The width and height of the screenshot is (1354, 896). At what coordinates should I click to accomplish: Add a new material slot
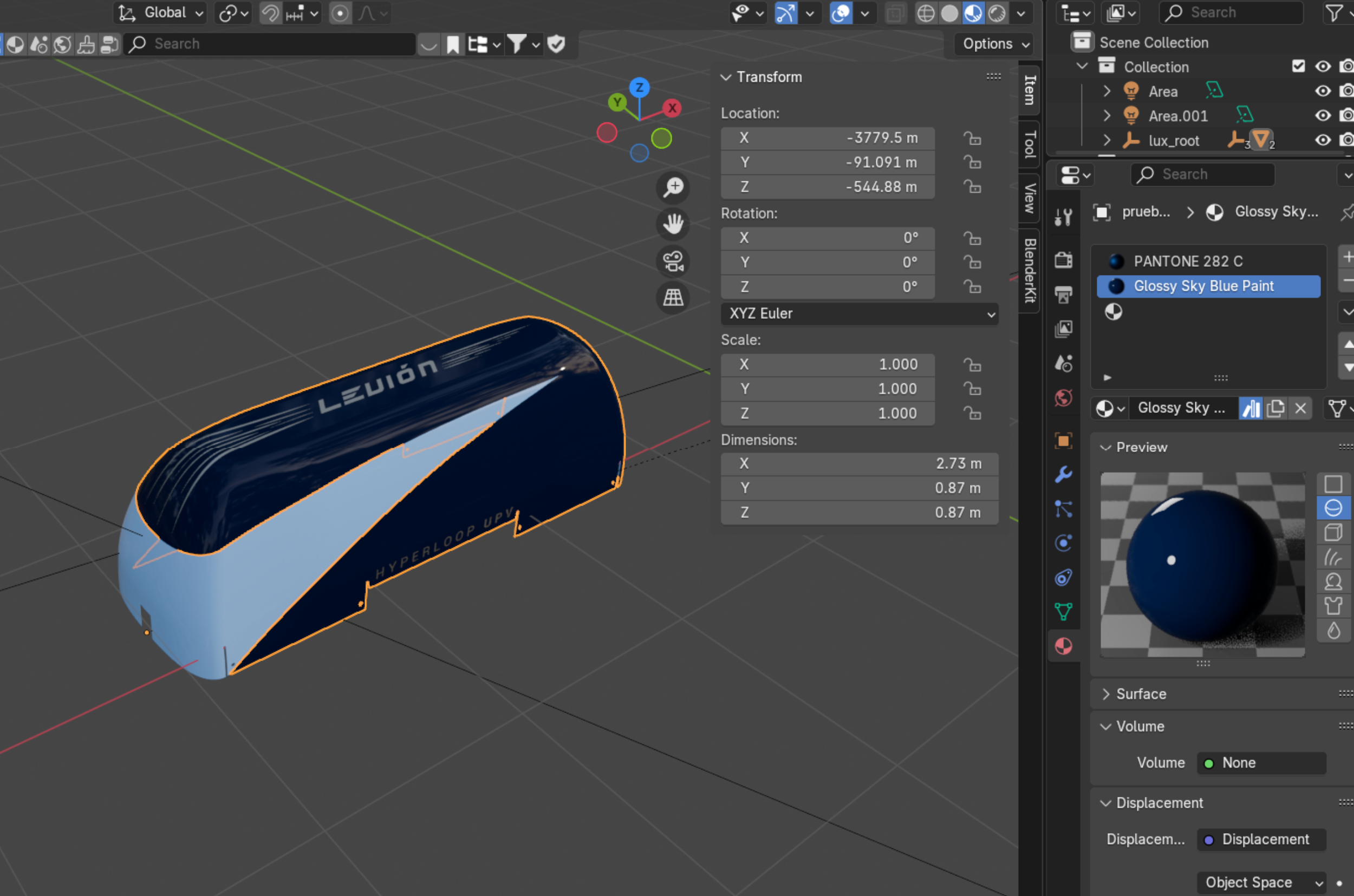pyautogui.click(x=1347, y=257)
